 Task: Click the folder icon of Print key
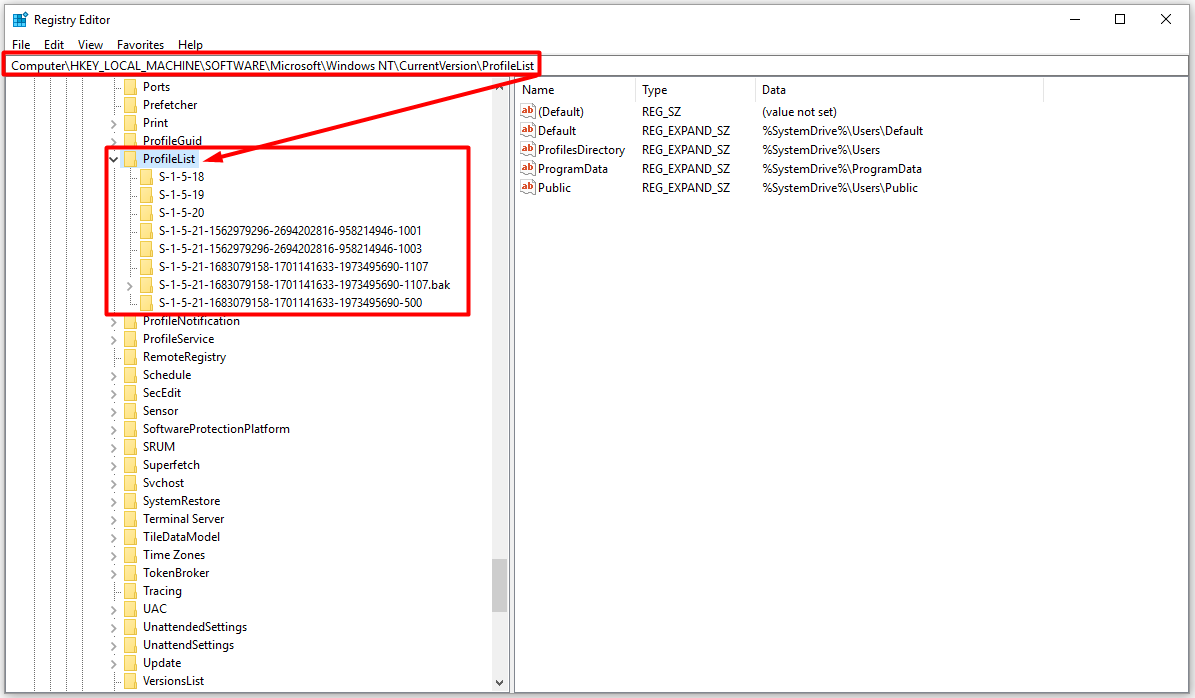coord(130,123)
